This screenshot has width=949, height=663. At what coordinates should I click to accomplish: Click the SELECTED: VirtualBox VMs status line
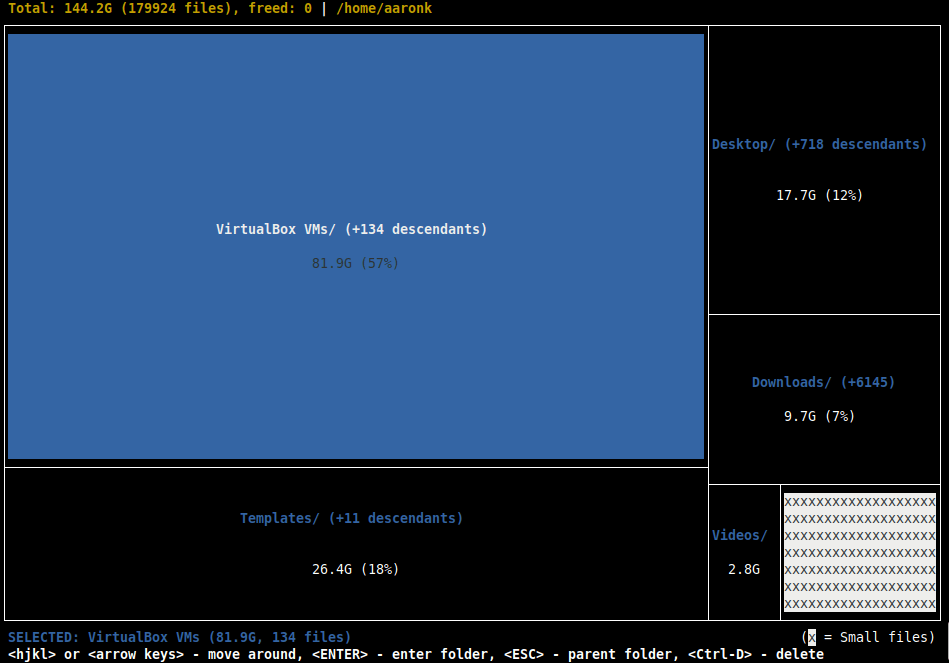coord(180,637)
